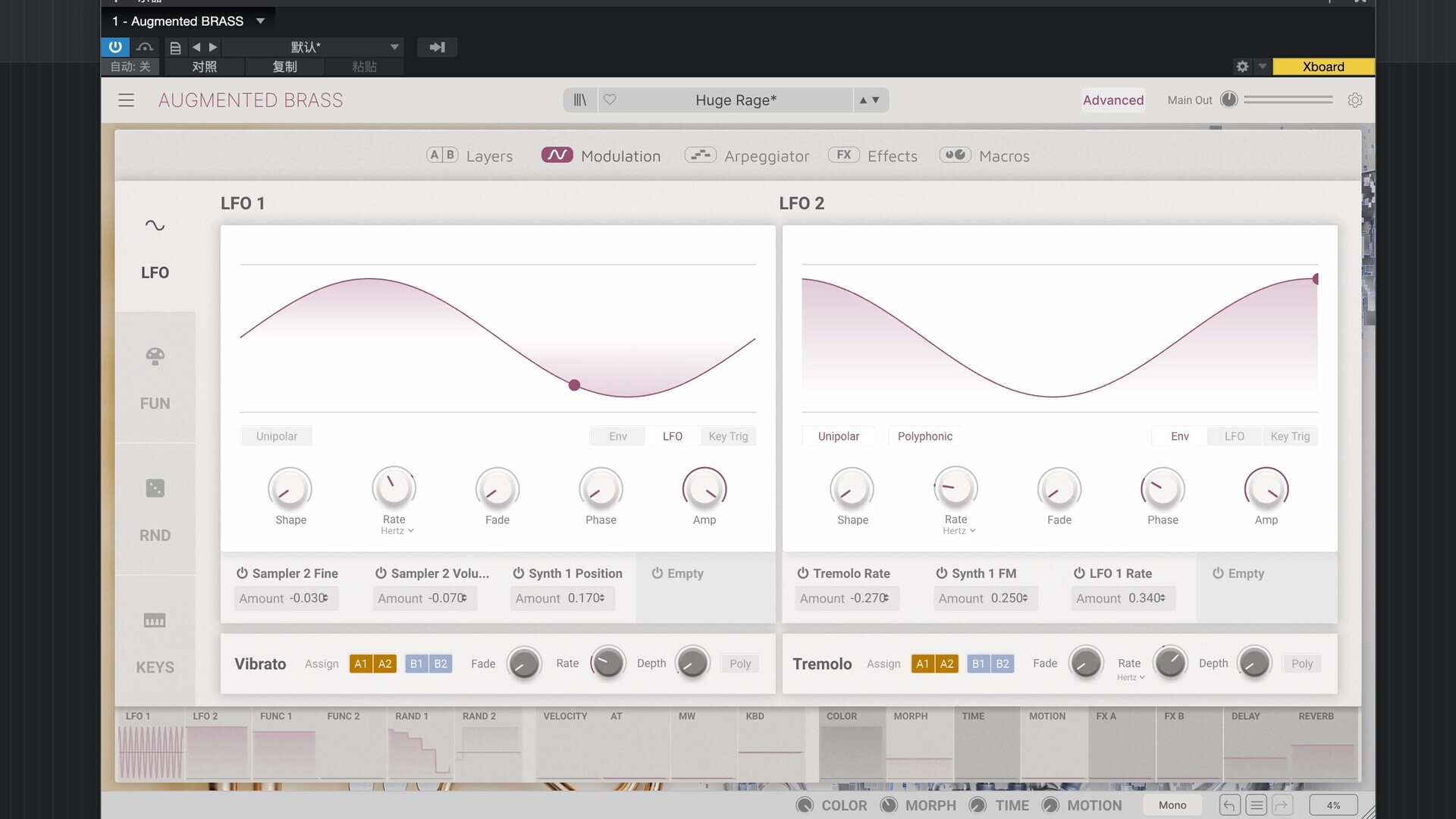
Task: Open the preset browser library icon
Action: click(580, 100)
